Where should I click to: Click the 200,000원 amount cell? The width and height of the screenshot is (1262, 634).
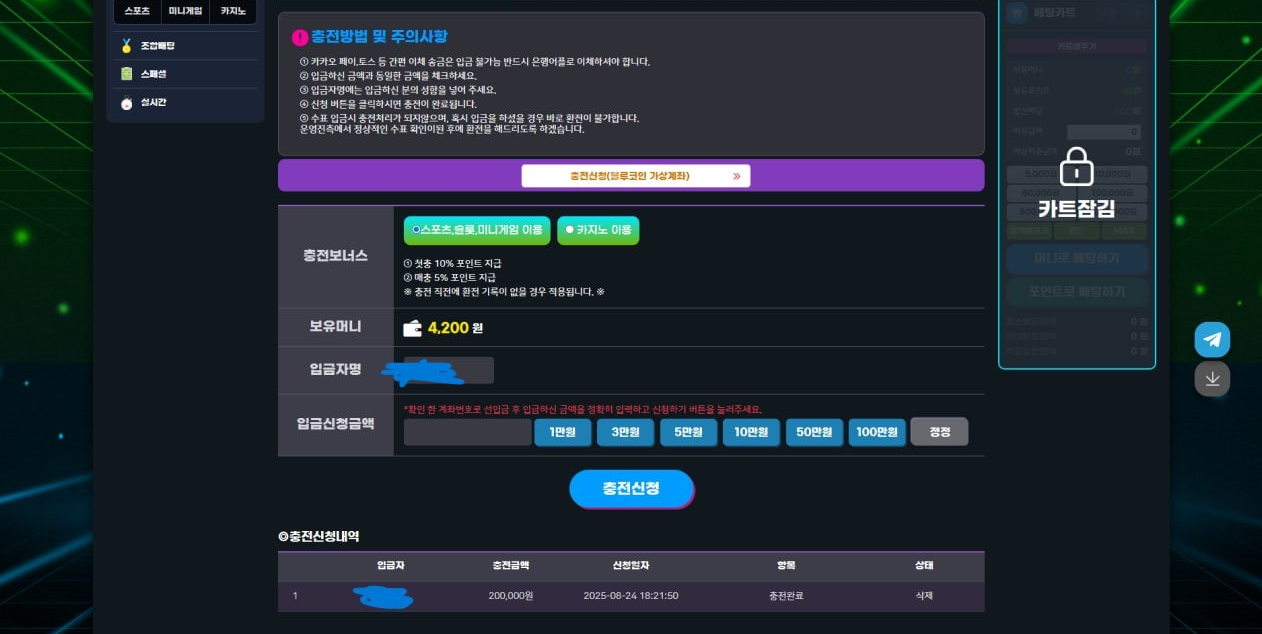[511, 596]
